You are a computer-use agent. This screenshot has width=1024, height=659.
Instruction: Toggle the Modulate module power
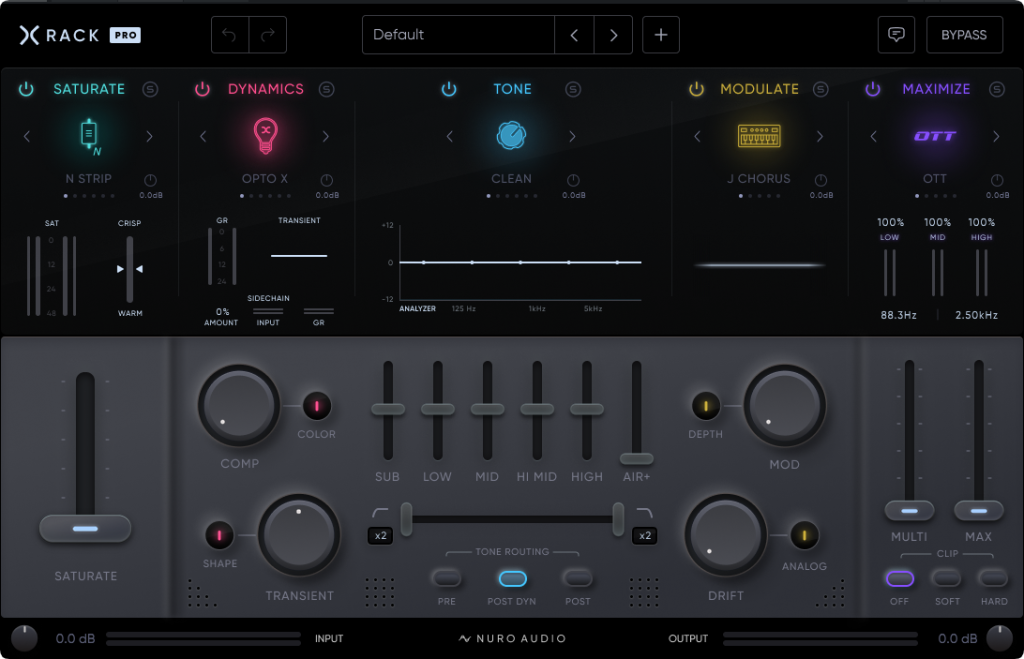pos(696,89)
